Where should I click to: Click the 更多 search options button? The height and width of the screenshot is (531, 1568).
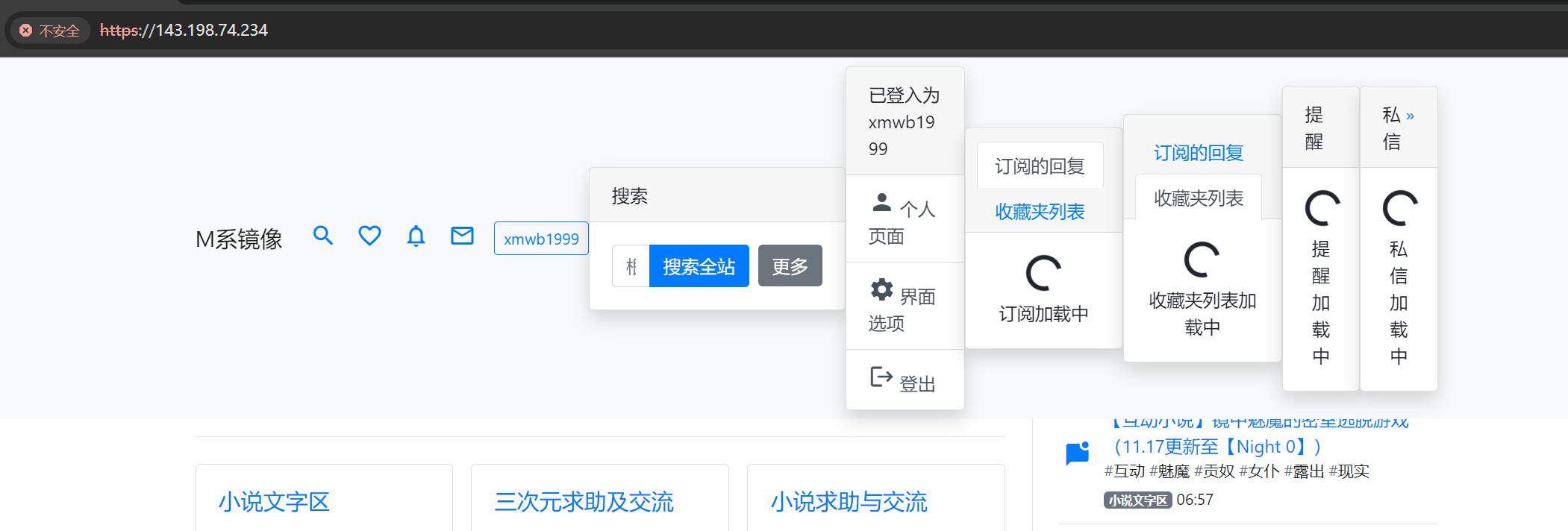coord(790,266)
